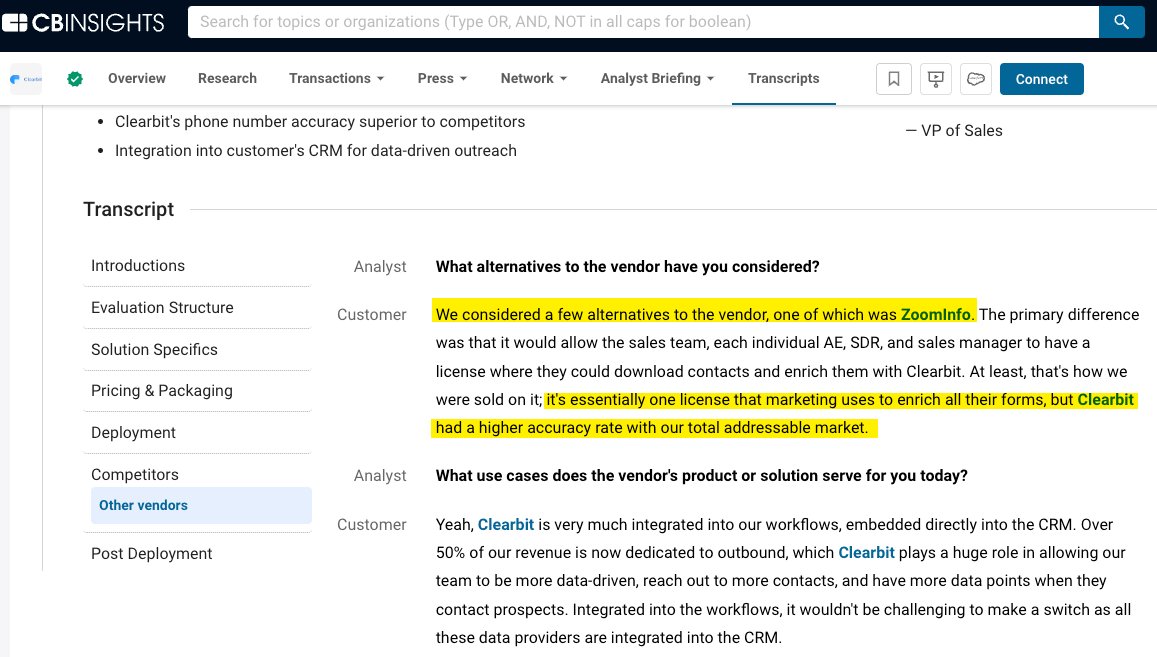Select Deployment in the transcript outline
Image resolution: width=1157 pixels, height=657 pixels.
click(x=134, y=433)
